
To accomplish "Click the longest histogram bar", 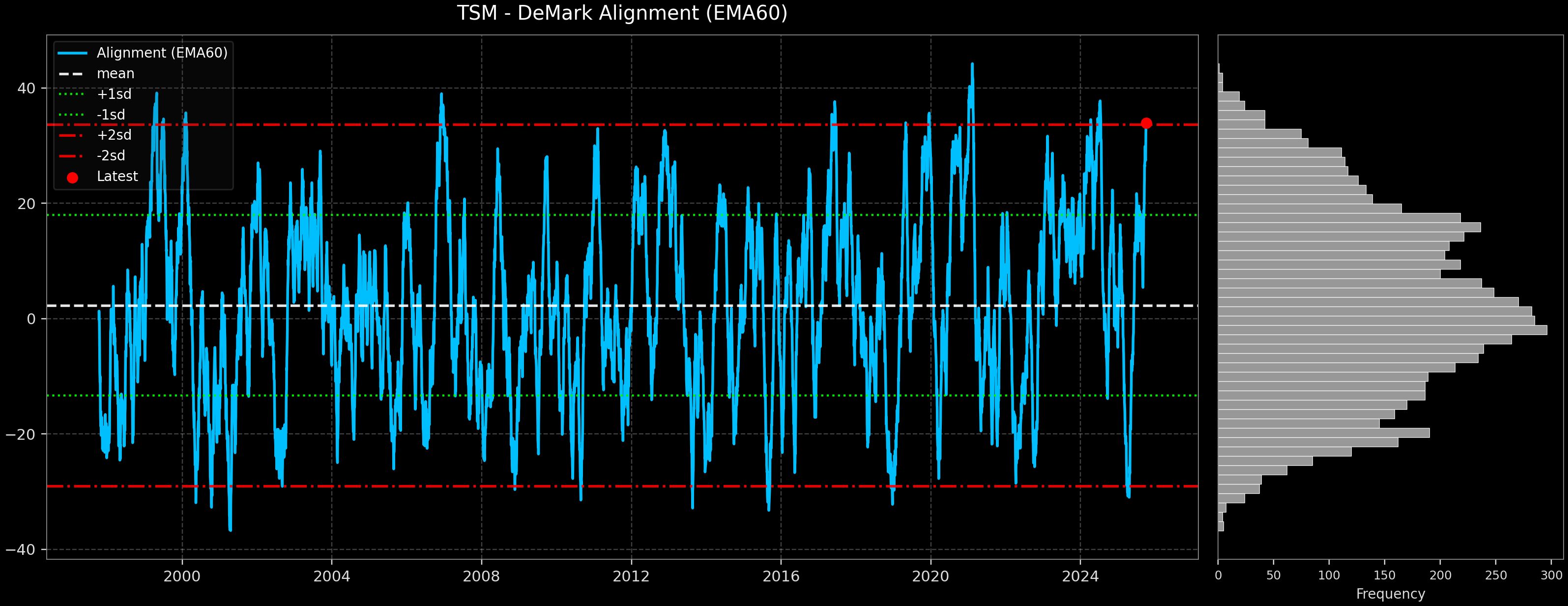I will click(x=1382, y=330).
